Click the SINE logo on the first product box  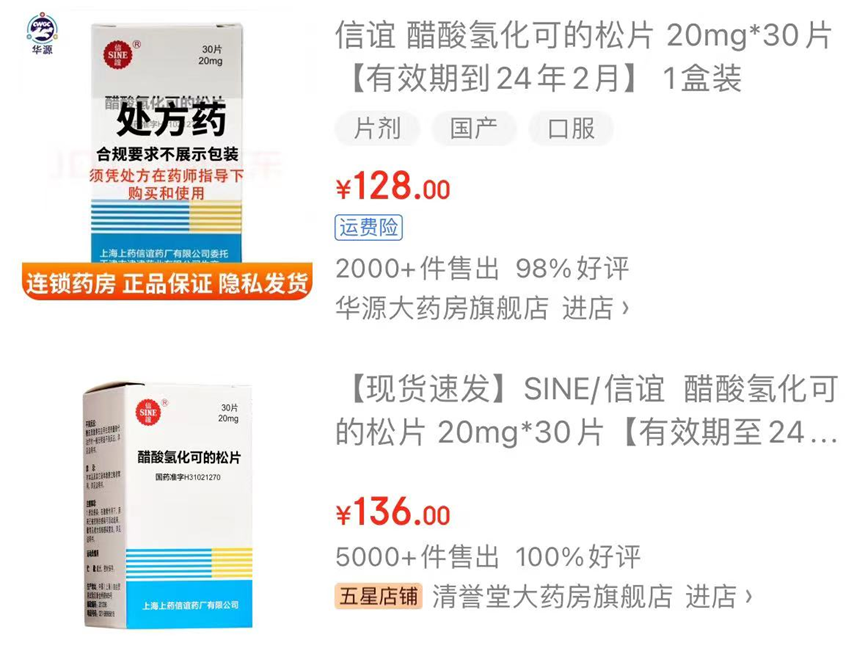click(x=118, y=55)
